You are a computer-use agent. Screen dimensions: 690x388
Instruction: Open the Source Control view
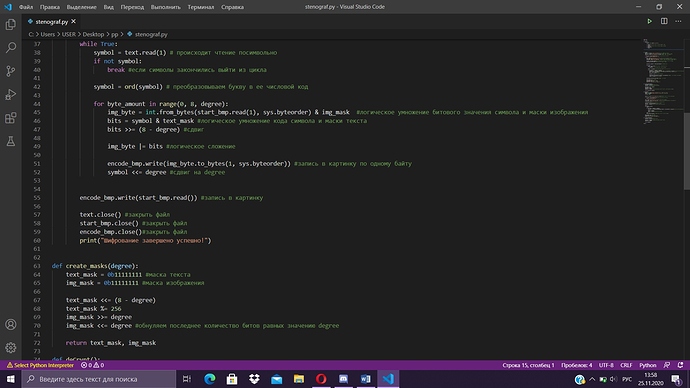(x=11, y=71)
